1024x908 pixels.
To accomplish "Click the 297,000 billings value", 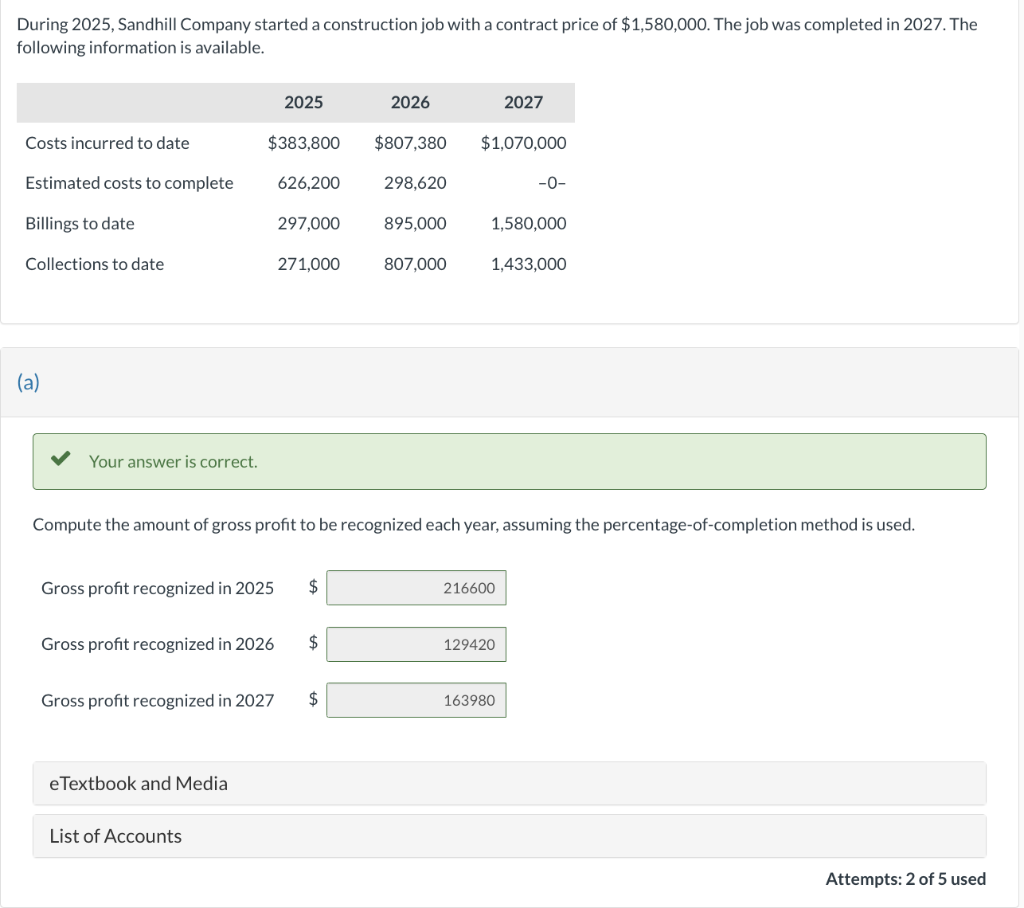I will (x=309, y=223).
